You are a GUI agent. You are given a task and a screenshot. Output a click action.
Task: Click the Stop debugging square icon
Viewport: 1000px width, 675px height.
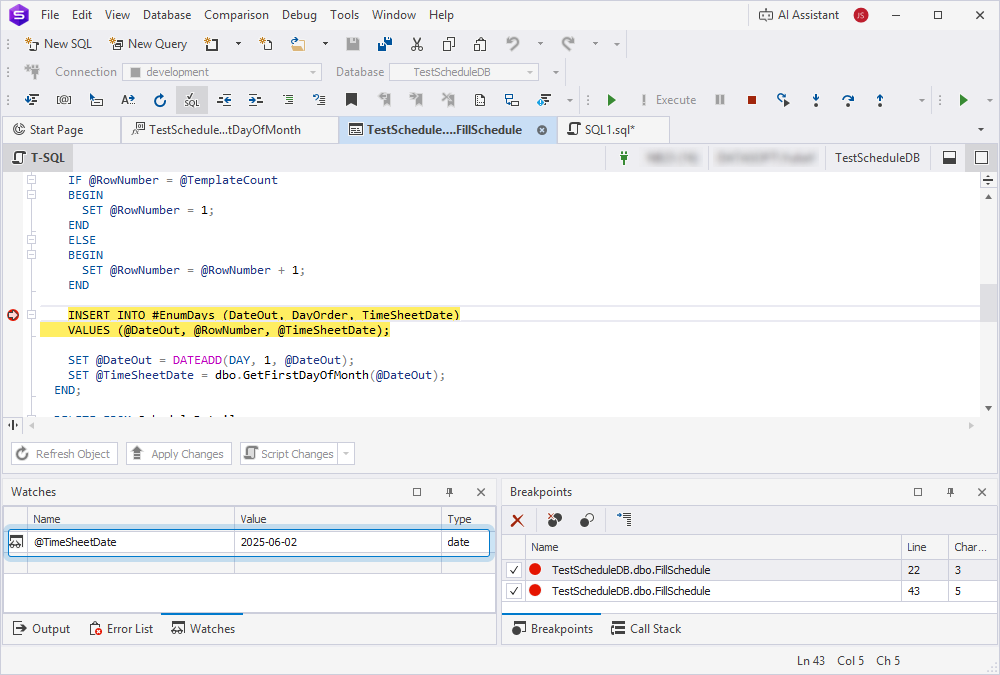pos(751,100)
